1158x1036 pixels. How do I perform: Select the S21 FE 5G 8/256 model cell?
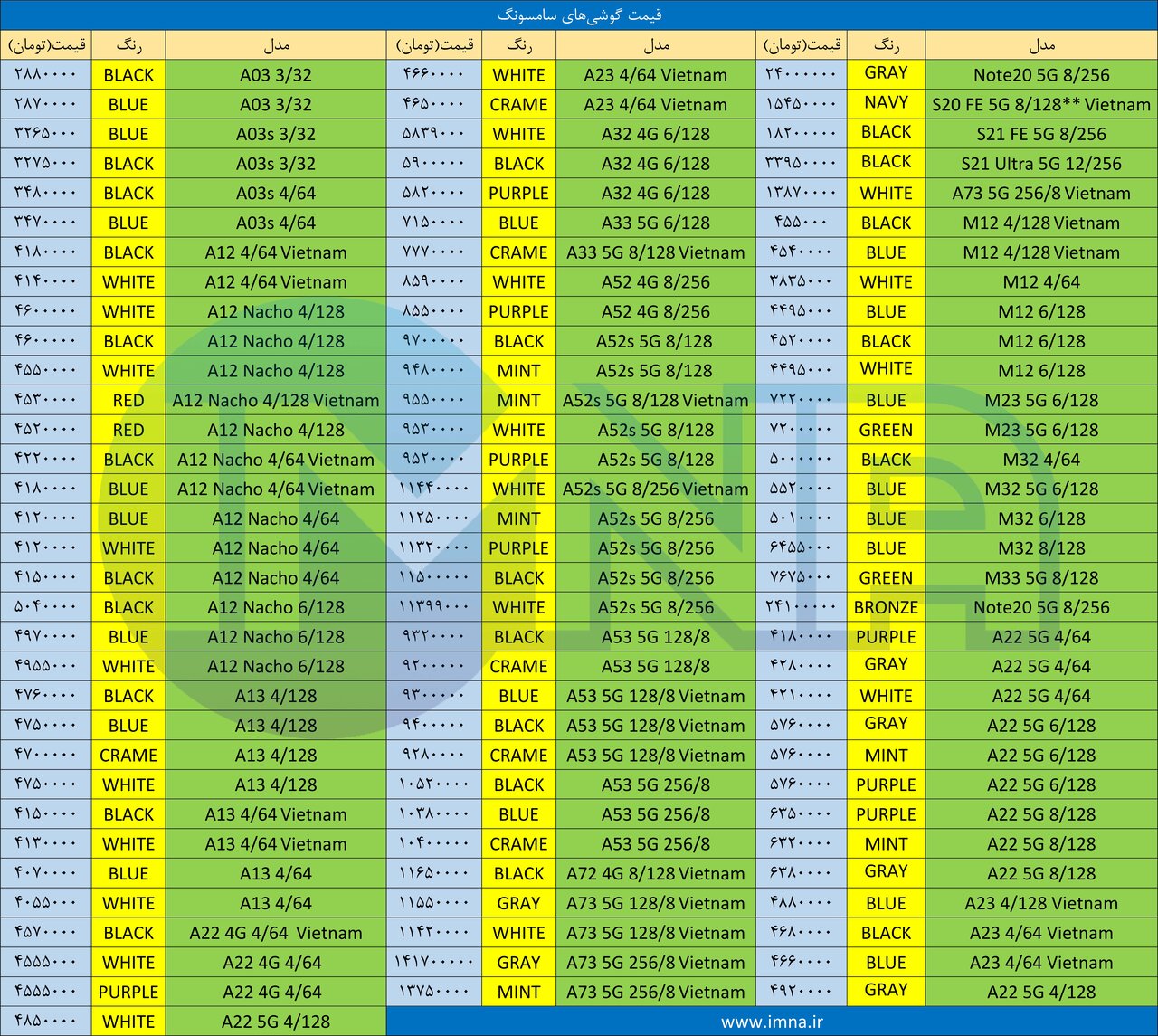pos(1041,135)
